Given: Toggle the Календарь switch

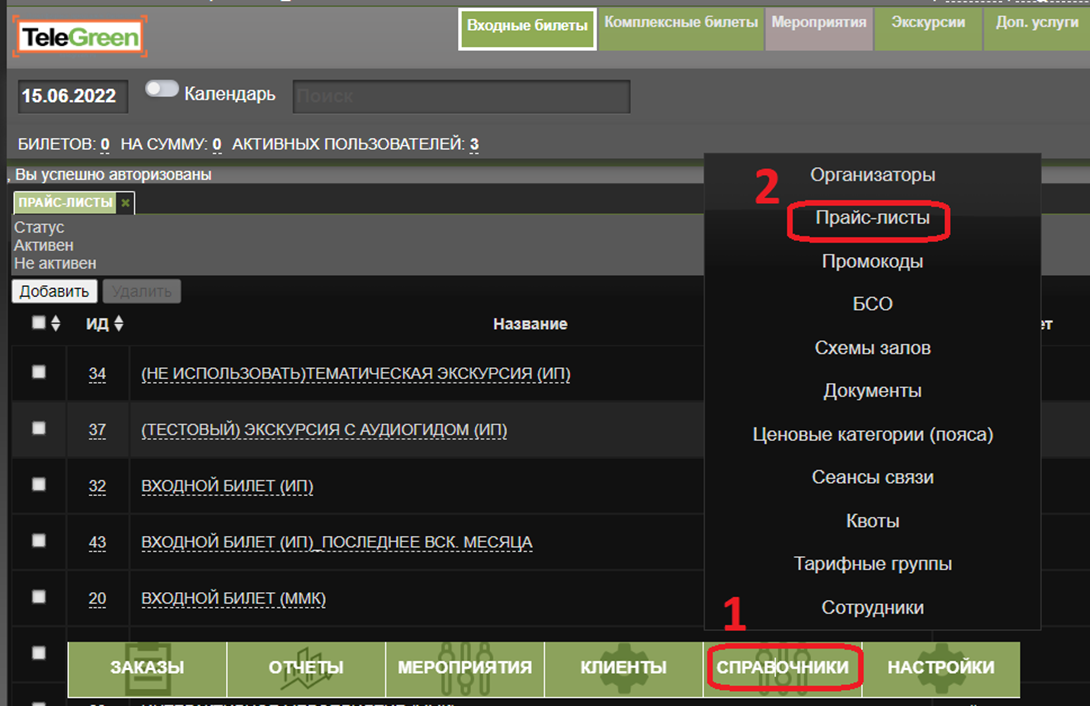Looking at the screenshot, I should 161,90.
